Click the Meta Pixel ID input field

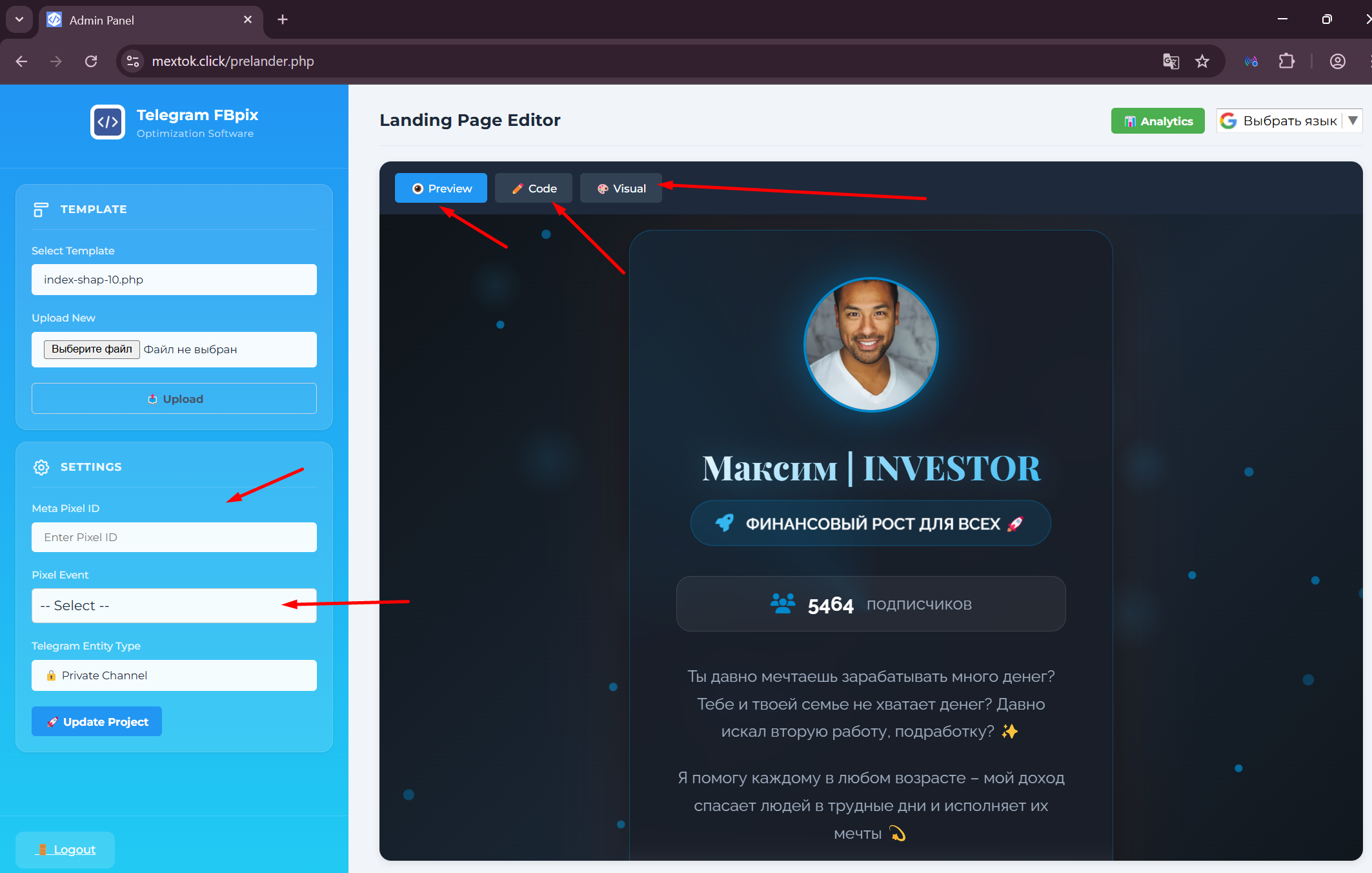pyautogui.click(x=174, y=537)
